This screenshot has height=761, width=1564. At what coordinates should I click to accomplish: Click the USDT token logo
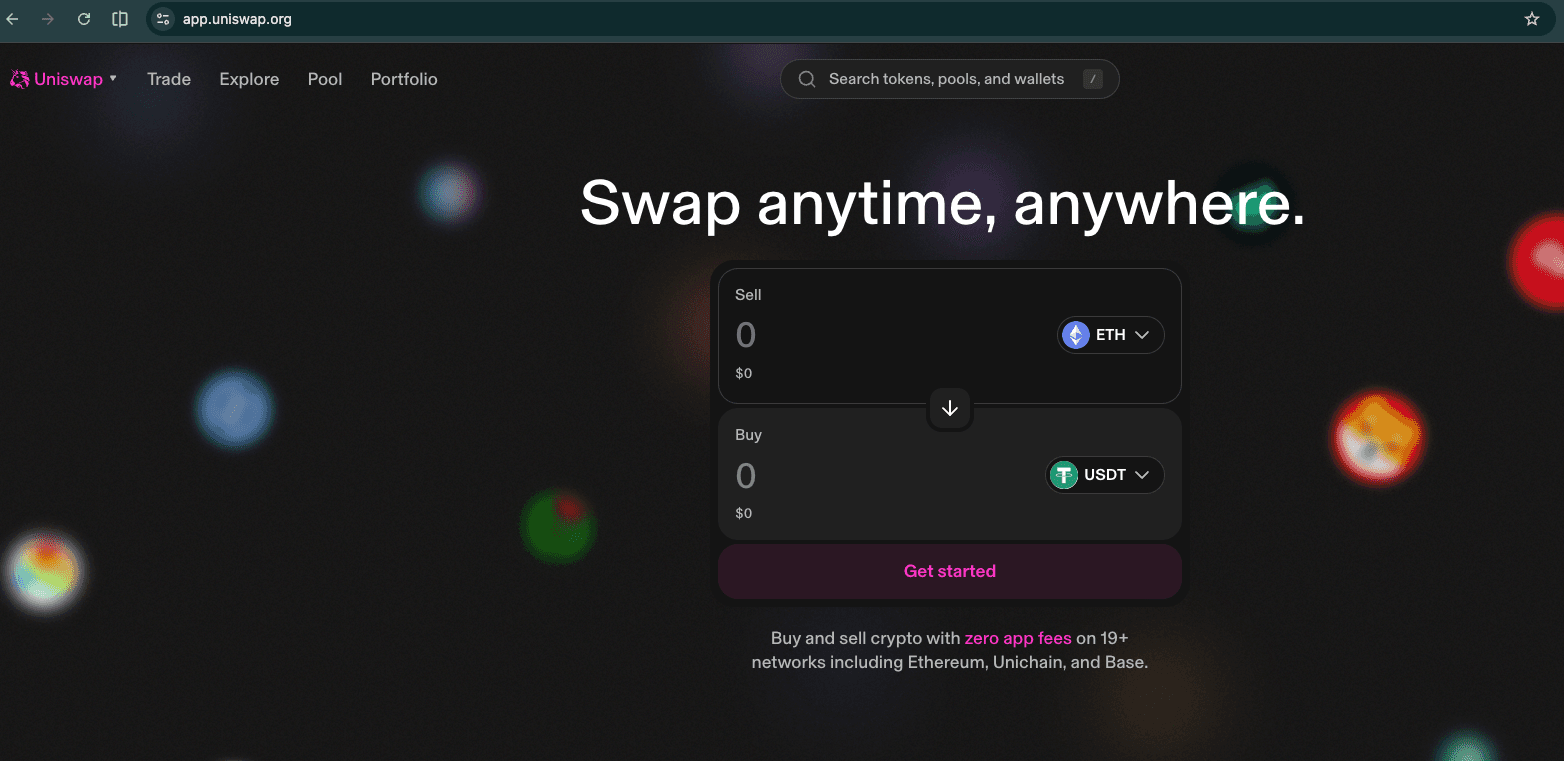[1064, 475]
